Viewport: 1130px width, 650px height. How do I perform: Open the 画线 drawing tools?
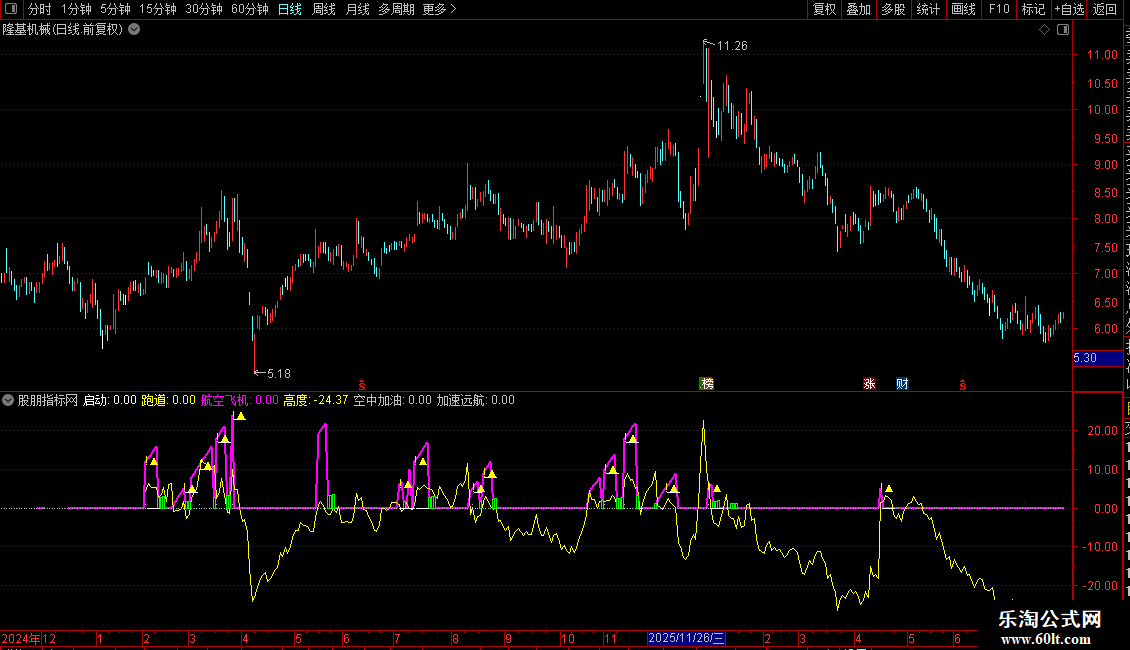964,9
